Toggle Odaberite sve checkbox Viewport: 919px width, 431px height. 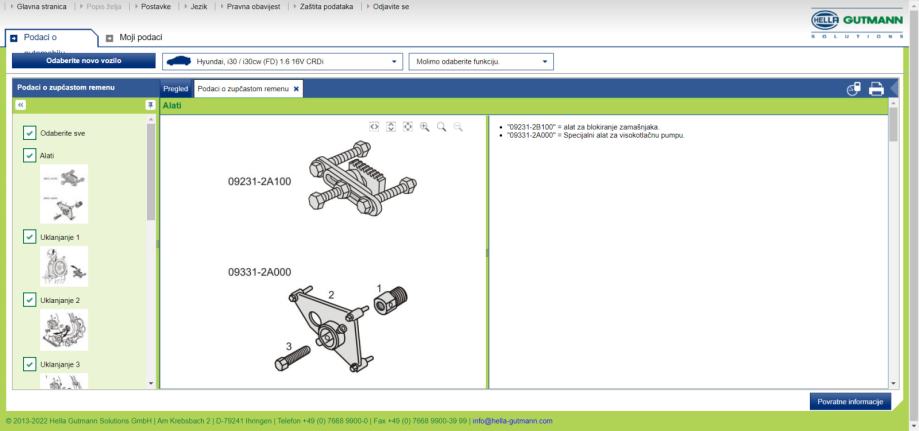(x=30, y=133)
